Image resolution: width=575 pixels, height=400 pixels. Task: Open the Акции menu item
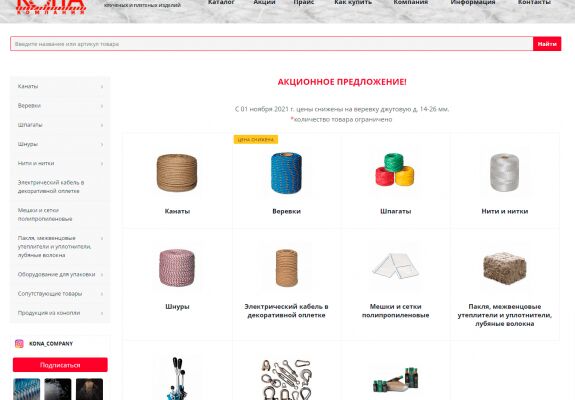point(264,3)
